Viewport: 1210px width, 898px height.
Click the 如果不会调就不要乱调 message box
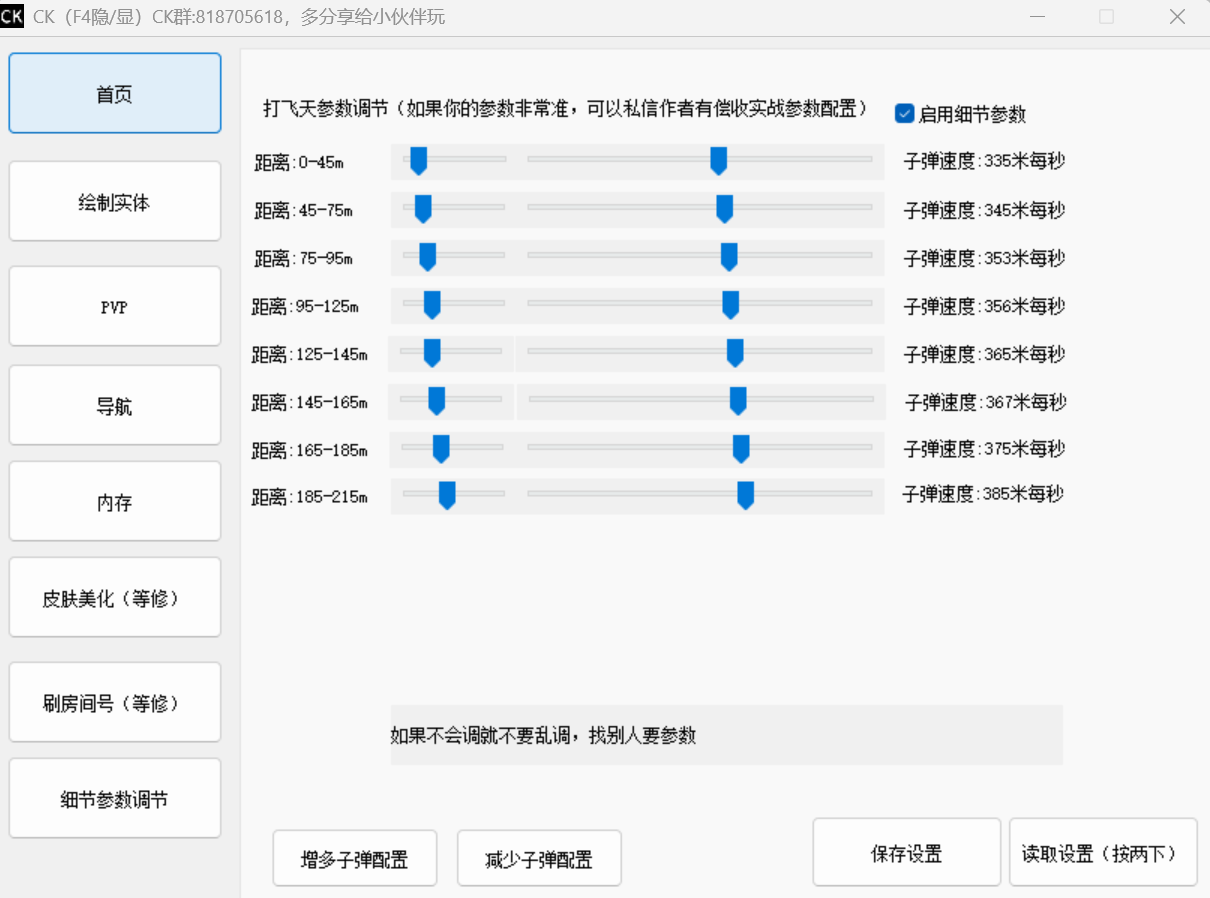click(x=726, y=735)
